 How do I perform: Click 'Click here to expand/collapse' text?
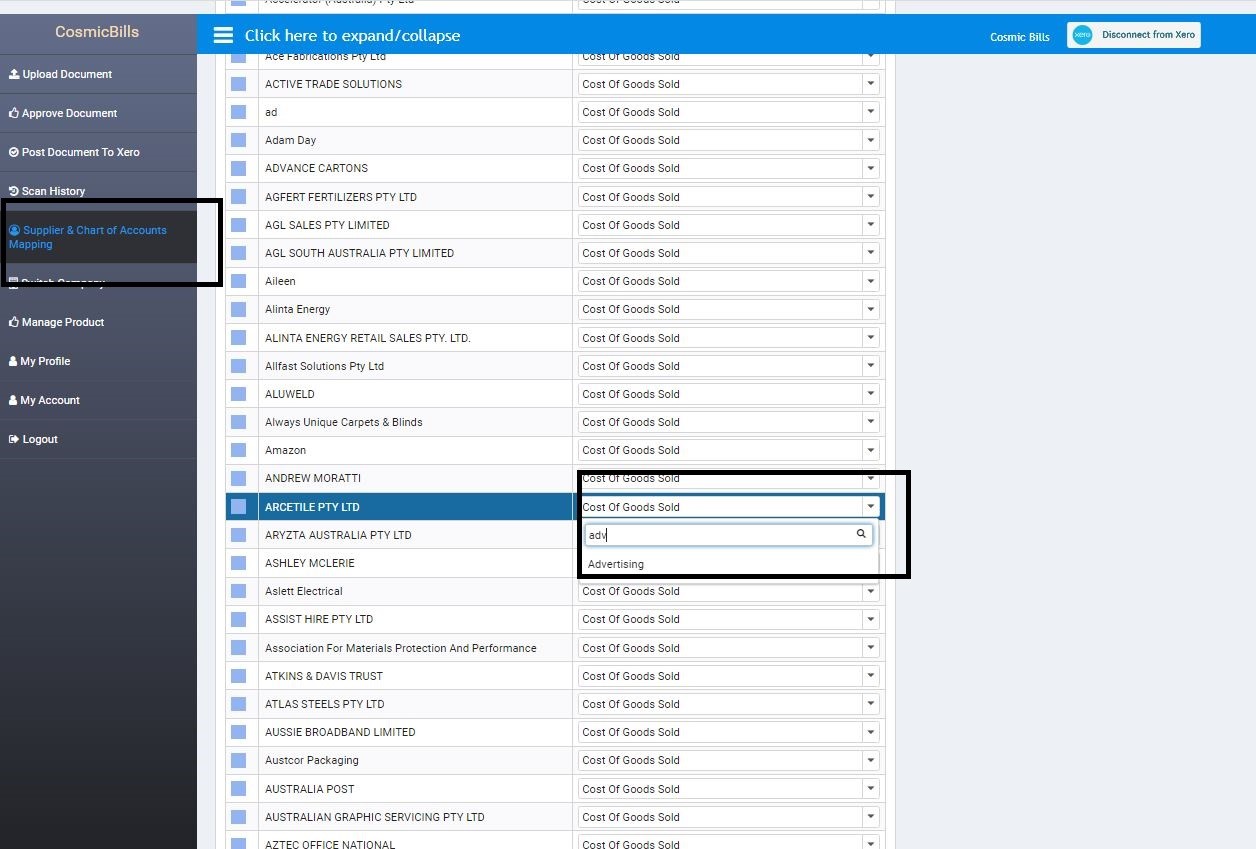pyautogui.click(x=352, y=36)
